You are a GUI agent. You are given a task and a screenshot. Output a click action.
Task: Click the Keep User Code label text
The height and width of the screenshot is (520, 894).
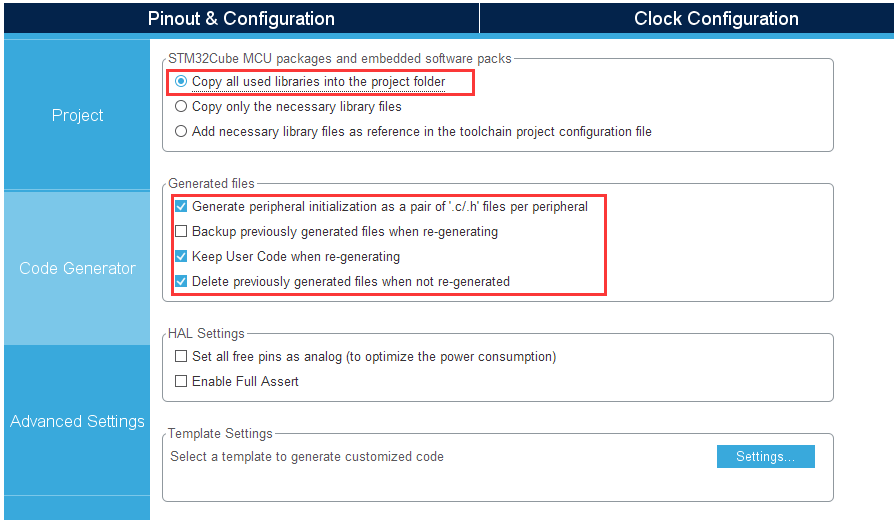[296, 257]
